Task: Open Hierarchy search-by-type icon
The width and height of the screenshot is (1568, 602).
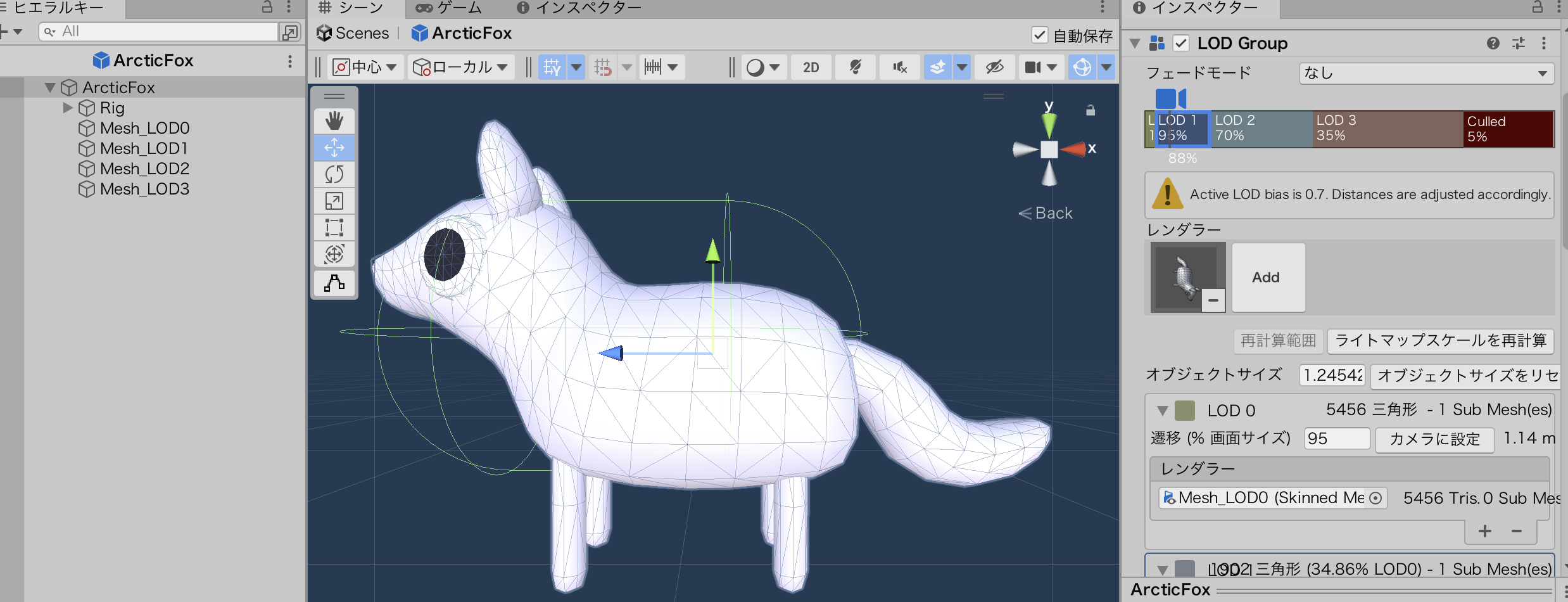Action: (x=289, y=32)
